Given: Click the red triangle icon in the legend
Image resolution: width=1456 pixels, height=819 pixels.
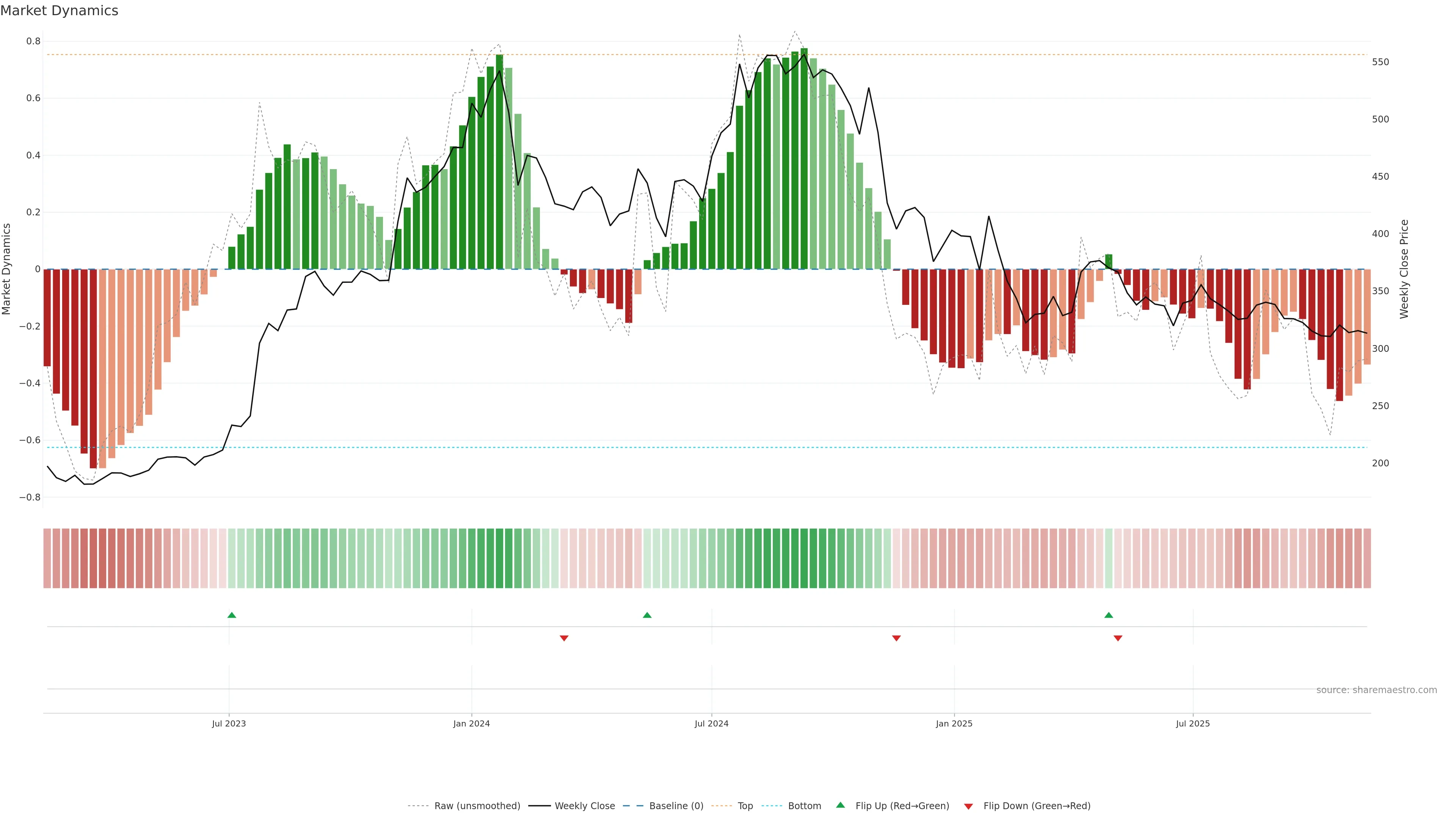Looking at the screenshot, I should [968, 806].
